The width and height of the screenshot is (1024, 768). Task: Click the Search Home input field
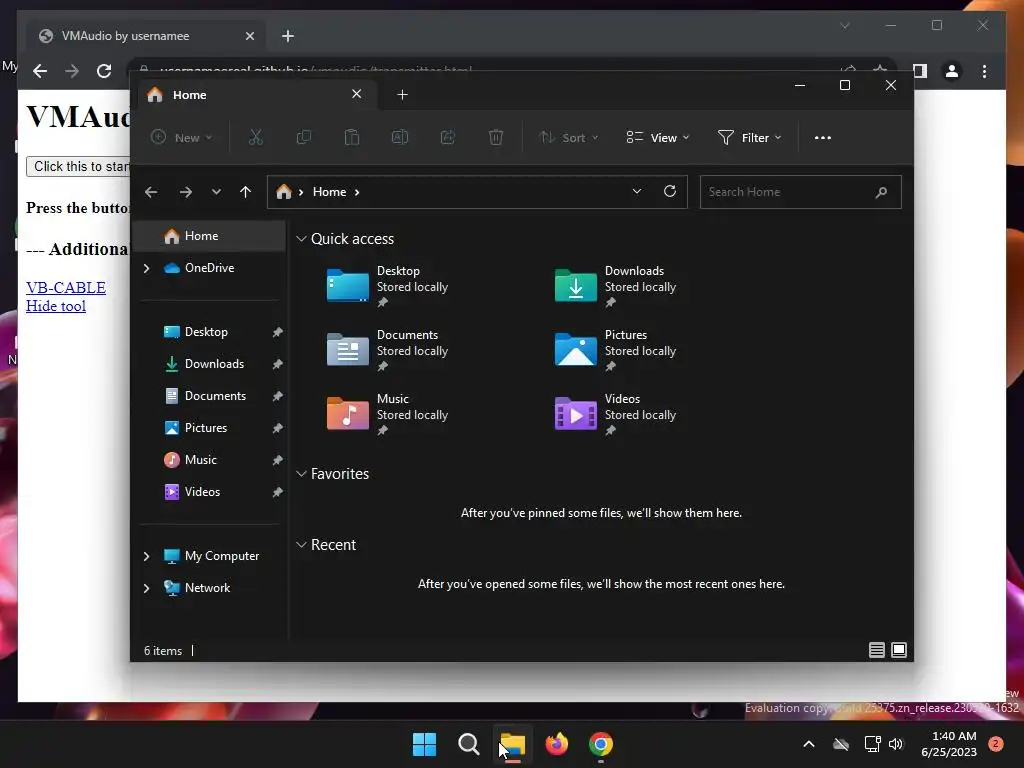click(x=800, y=192)
